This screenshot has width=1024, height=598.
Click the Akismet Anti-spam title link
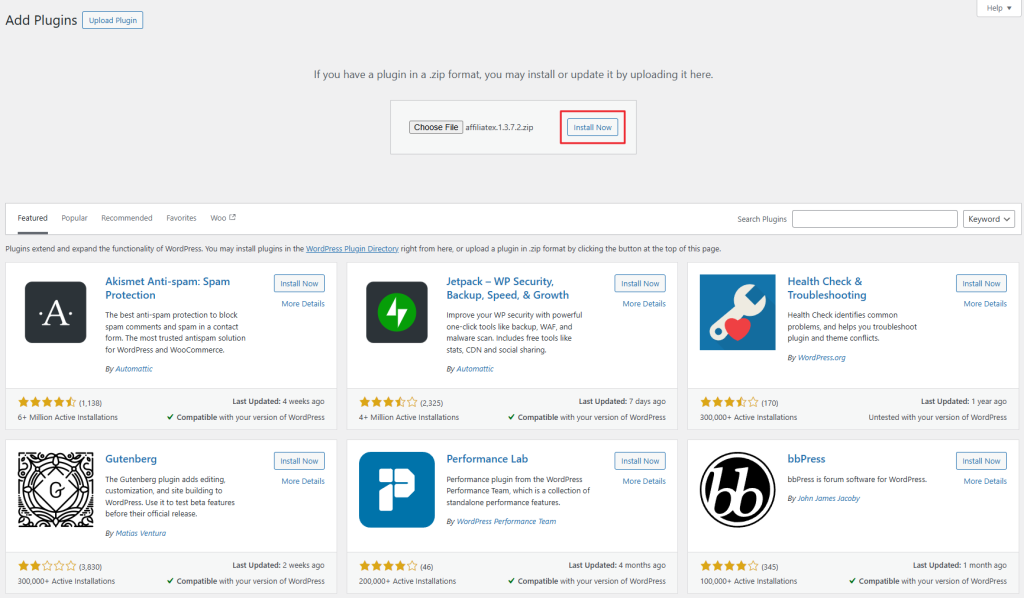(168, 288)
